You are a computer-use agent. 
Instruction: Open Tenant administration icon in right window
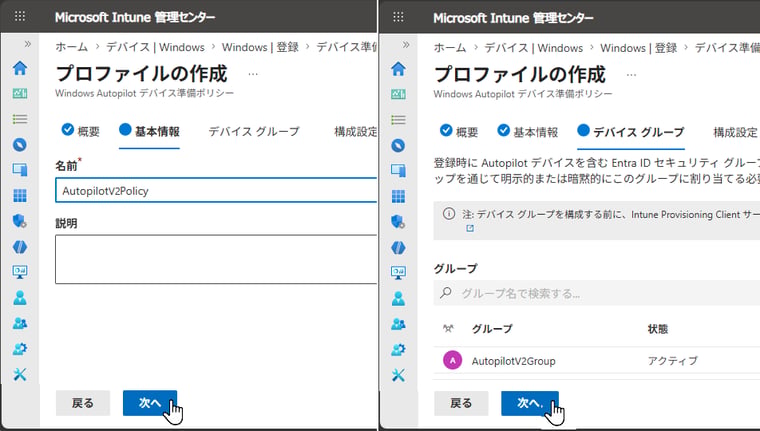coord(398,349)
